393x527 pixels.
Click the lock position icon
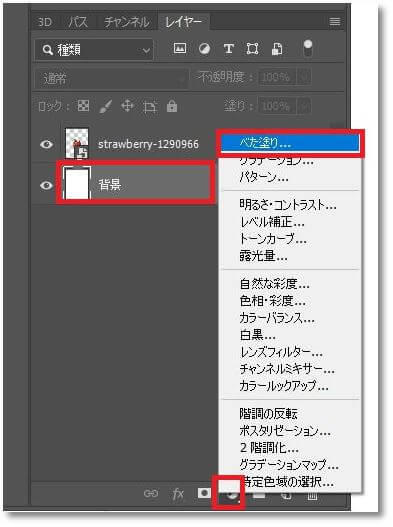(127, 106)
